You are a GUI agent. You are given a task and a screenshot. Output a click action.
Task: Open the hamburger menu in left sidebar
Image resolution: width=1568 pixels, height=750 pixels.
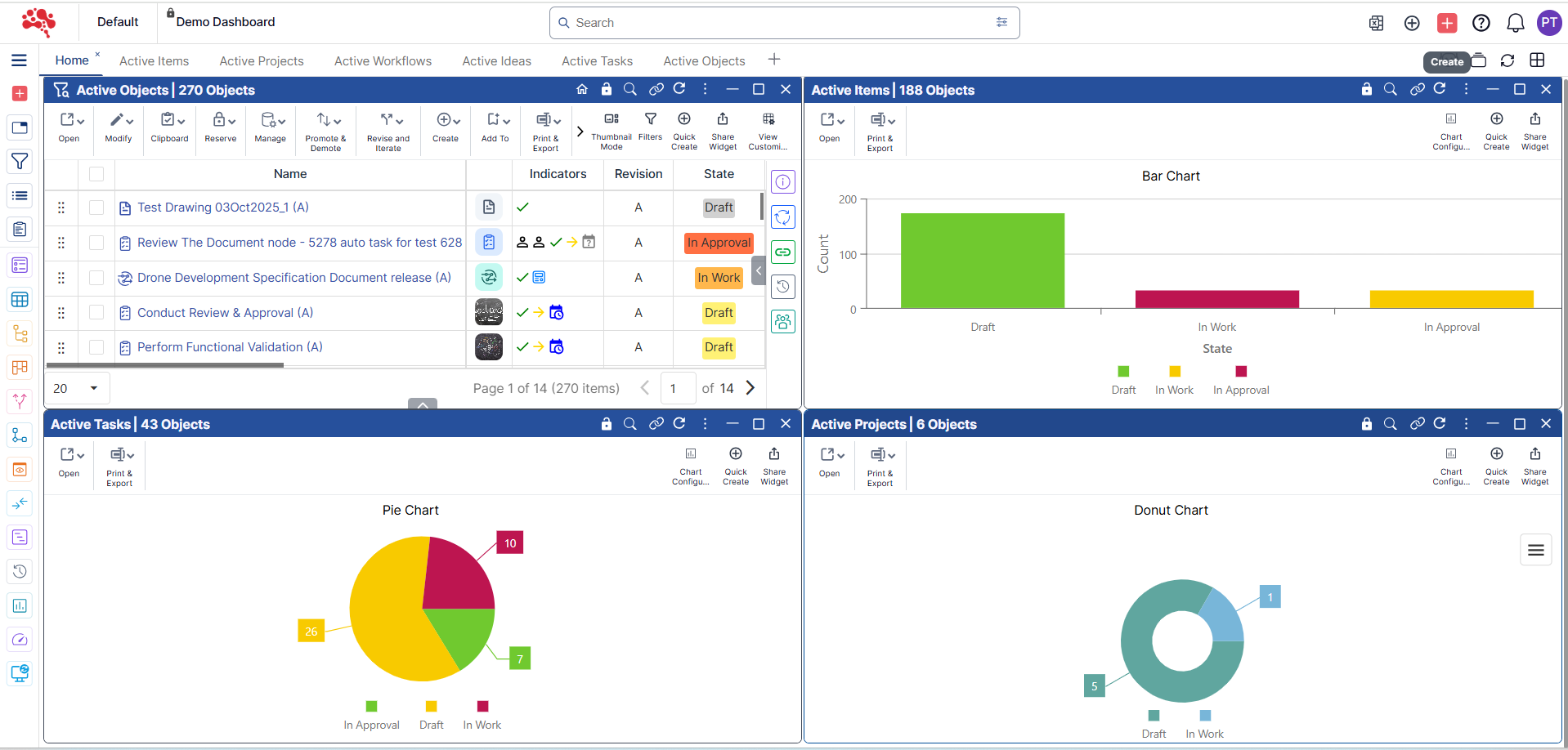click(x=19, y=60)
